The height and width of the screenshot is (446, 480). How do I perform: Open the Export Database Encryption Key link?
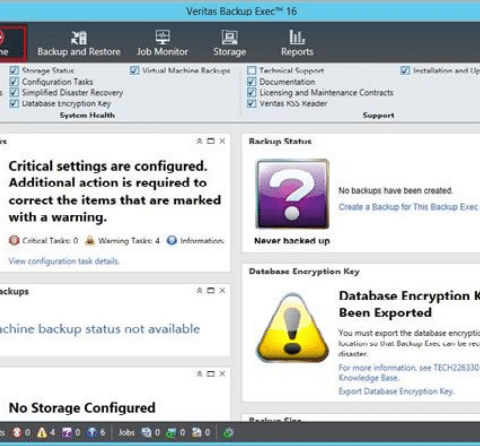tap(396, 391)
